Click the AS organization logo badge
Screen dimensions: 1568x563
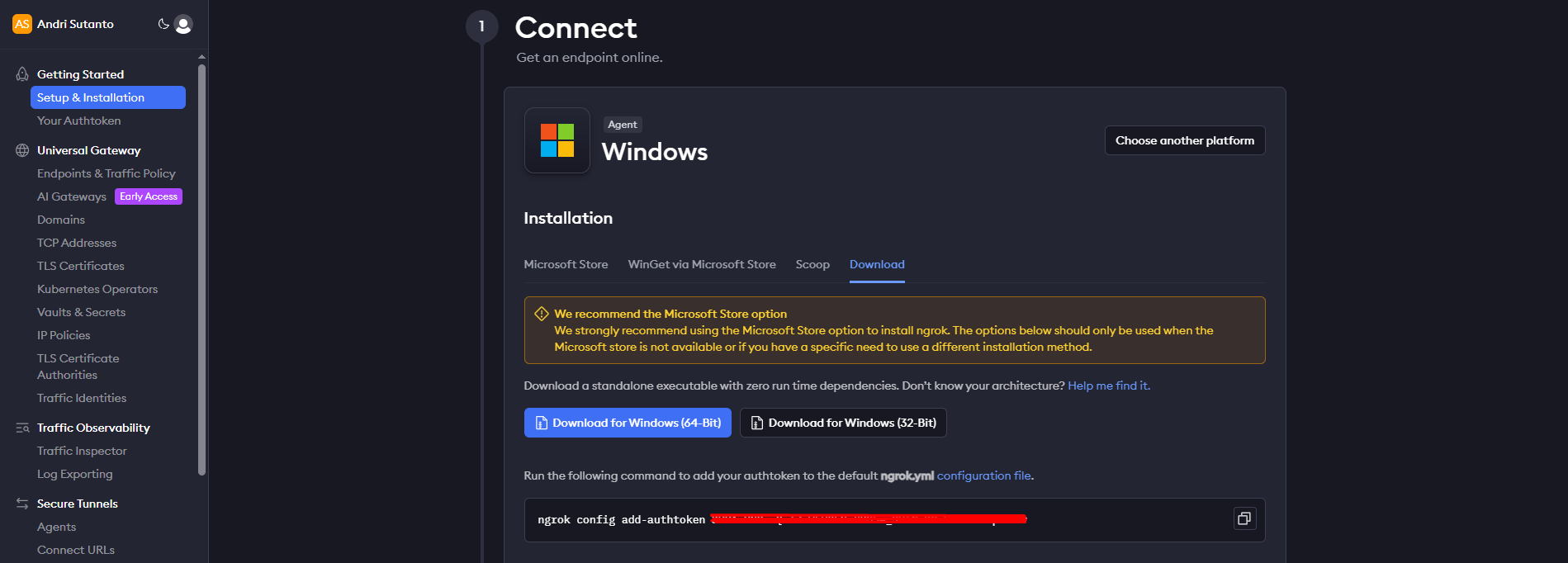22,24
